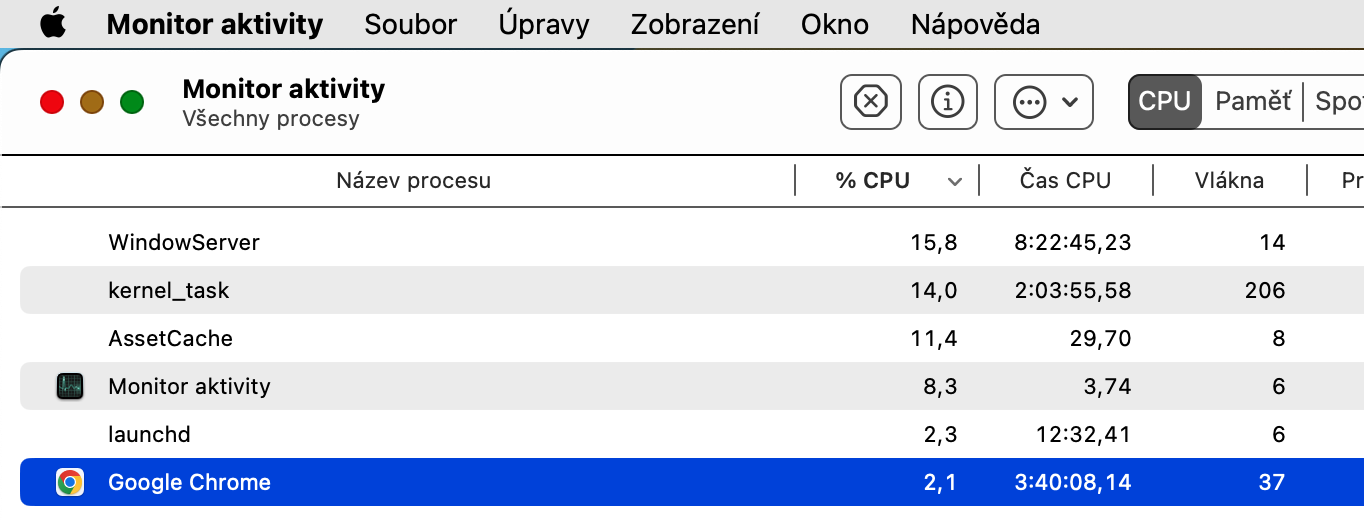The width and height of the screenshot is (1364, 520).
Task: Sort by the Čas CPU column header
Action: [x=1065, y=181]
